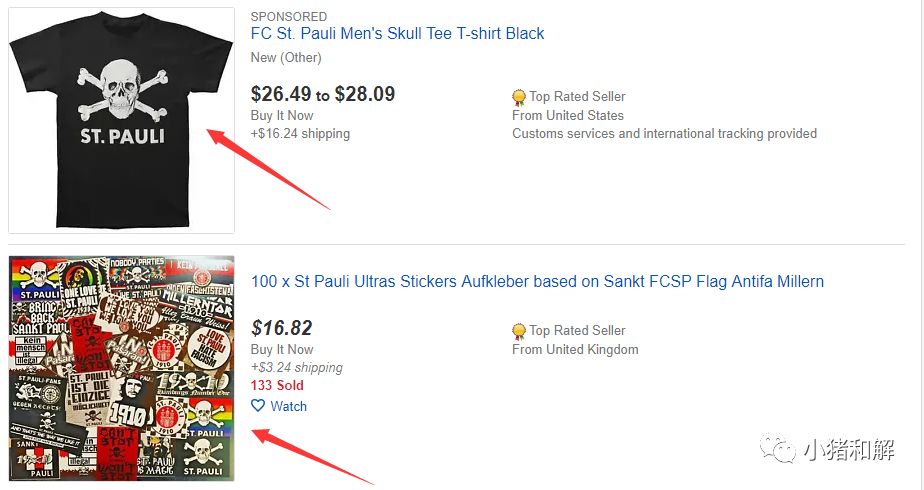Click Top Rated Seller ribbon on T-shirt listing
924x490 pixels.
coord(519,97)
